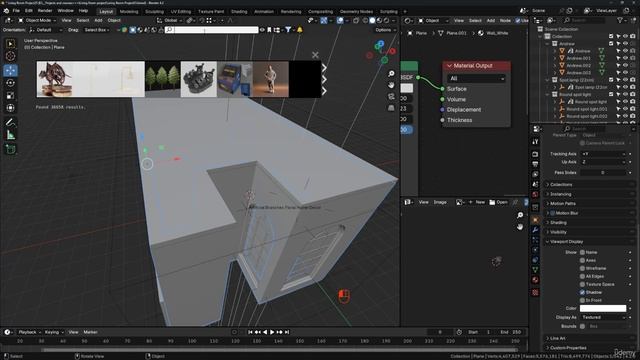Open the Default orientation dropdown
Screen dimensions: 640x360
pyautogui.click(x=46, y=30)
